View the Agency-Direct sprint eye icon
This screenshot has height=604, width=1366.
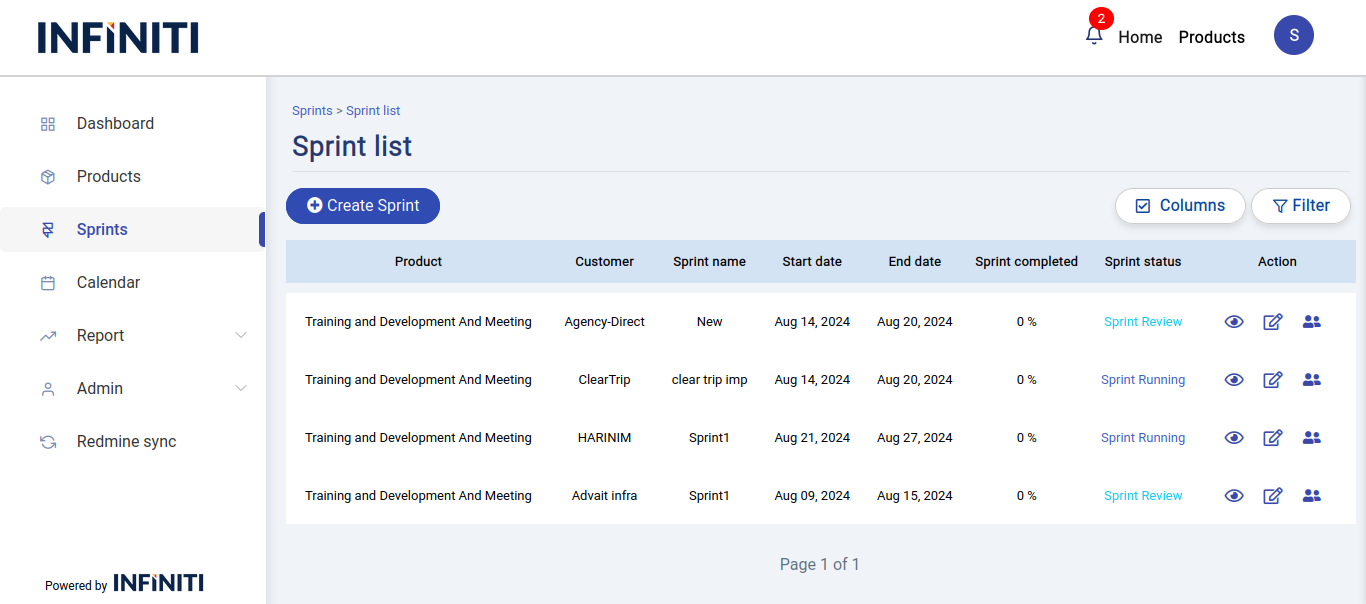tap(1234, 322)
